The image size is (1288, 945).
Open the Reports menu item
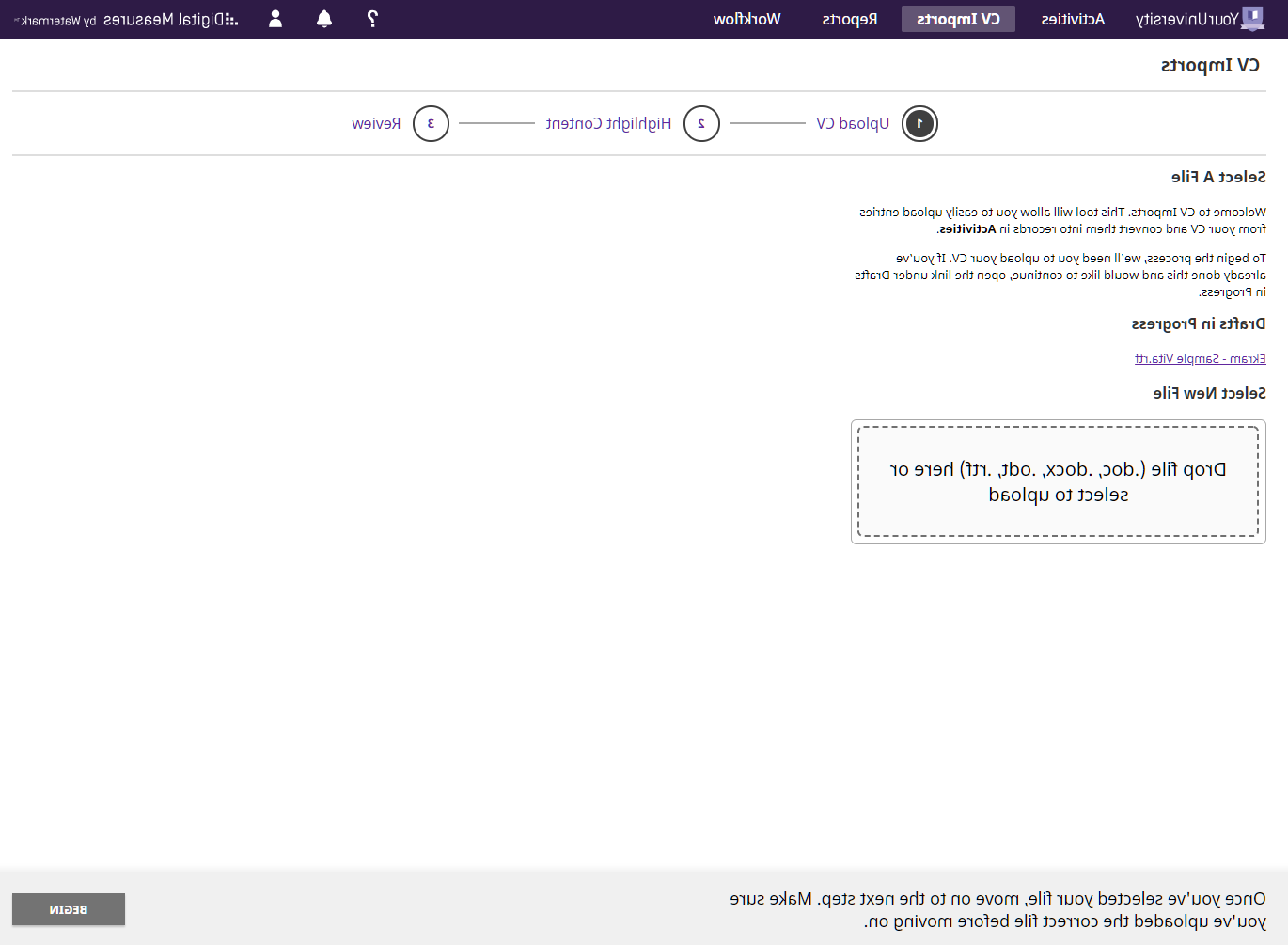[850, 19]
